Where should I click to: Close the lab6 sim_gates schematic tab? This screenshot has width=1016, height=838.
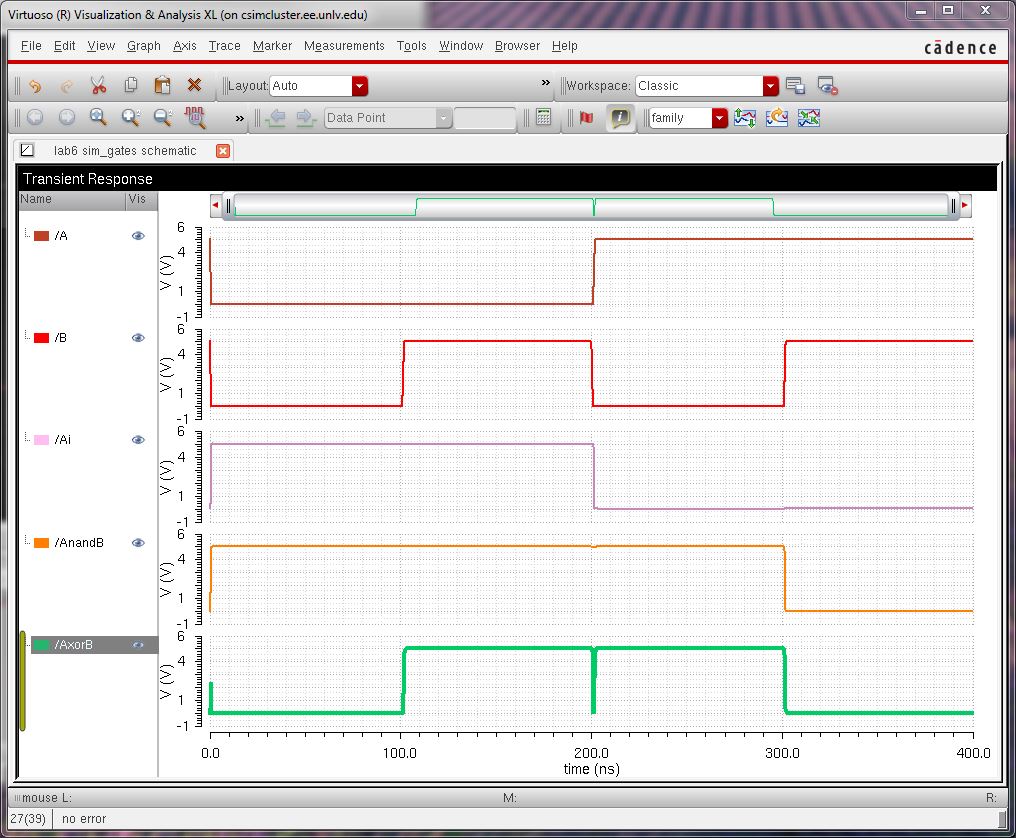click(223, 151)
